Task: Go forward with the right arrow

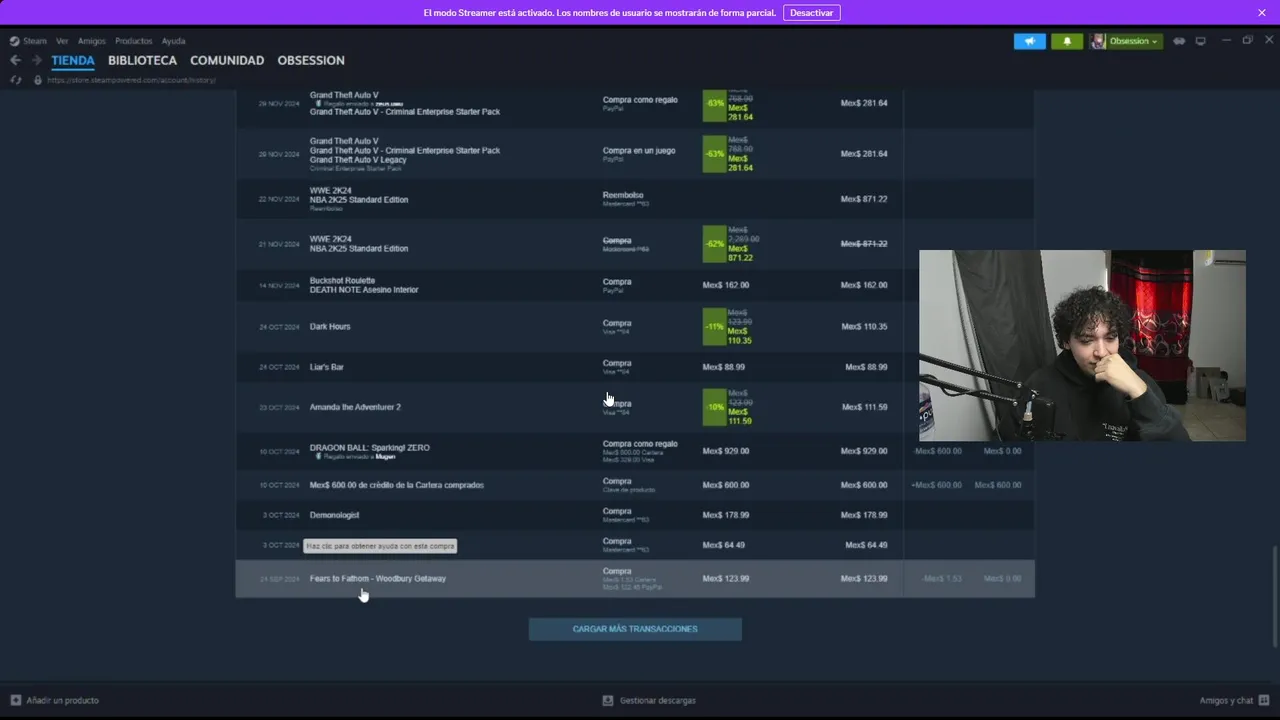Action: pos(36,60)
